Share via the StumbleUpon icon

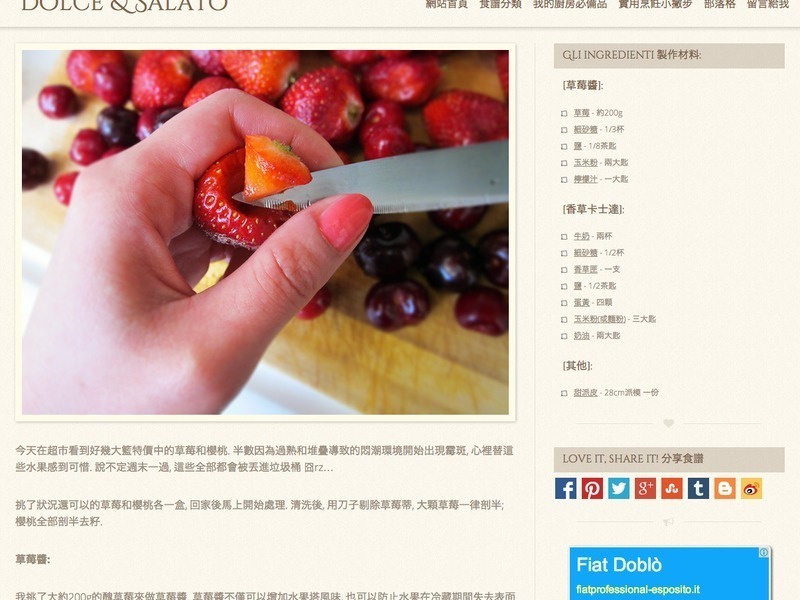point(671,488)
